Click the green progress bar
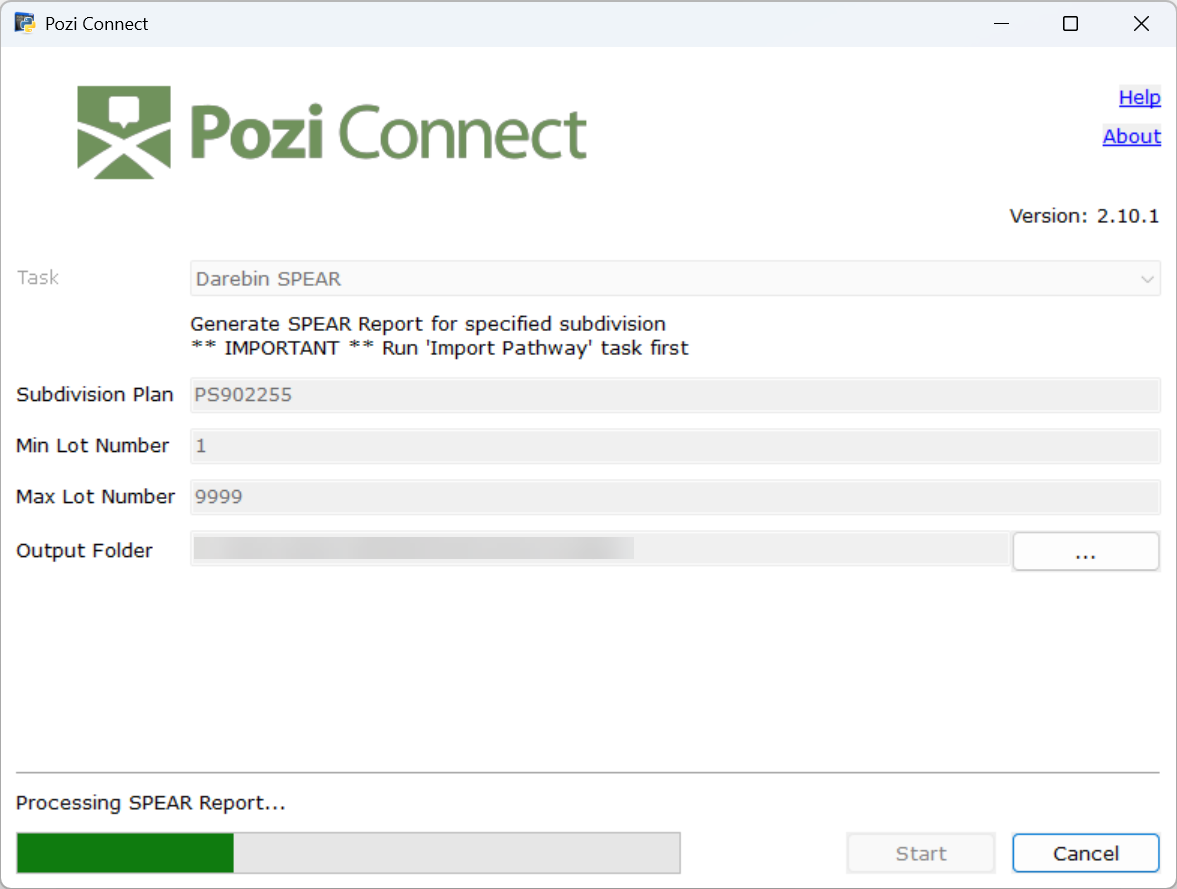Viewport: 1177px width, 889px height. pyautogui.click(x=348, y=853)
